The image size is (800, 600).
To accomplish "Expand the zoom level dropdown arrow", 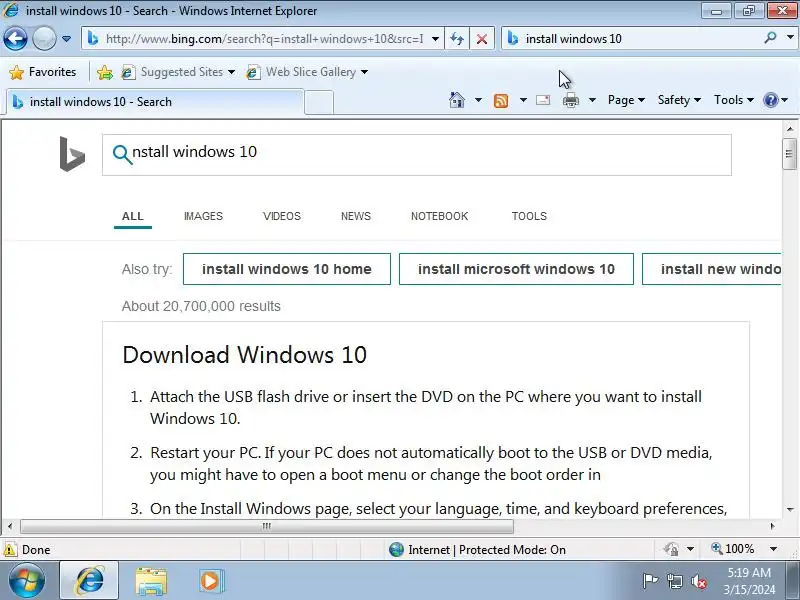I will [773, 549].
